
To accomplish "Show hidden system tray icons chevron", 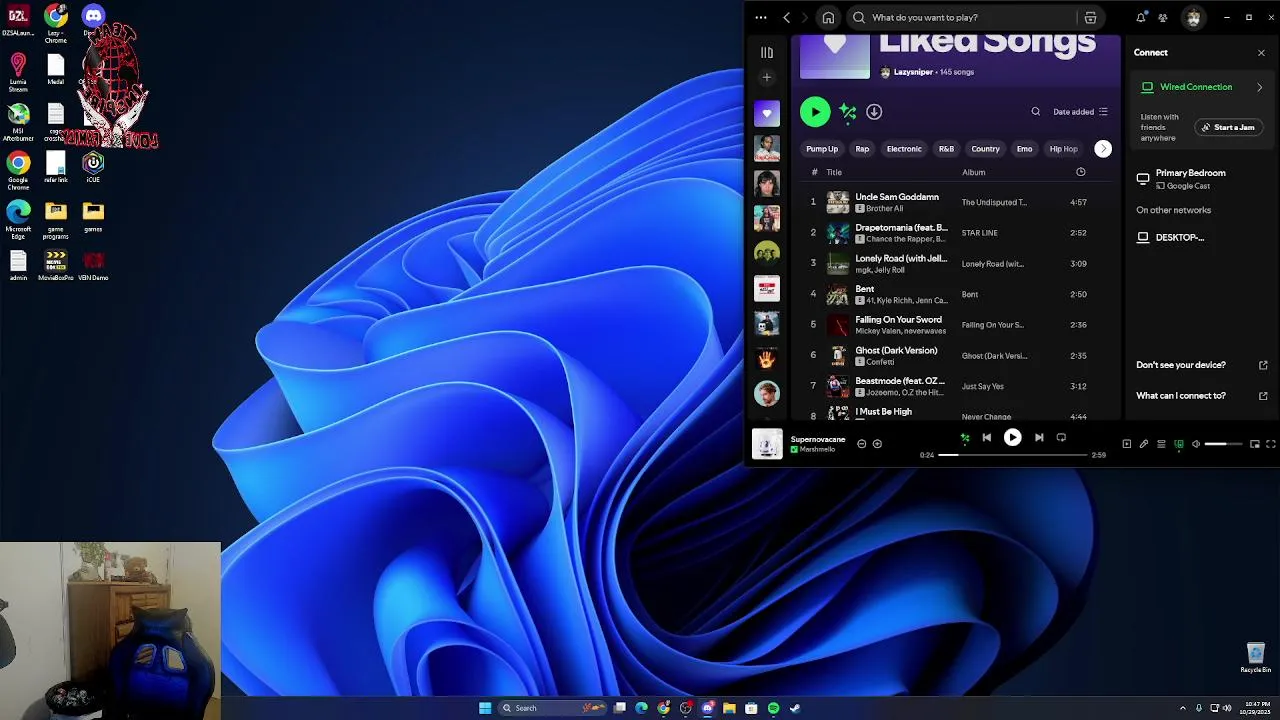I will coord(1183,708).
